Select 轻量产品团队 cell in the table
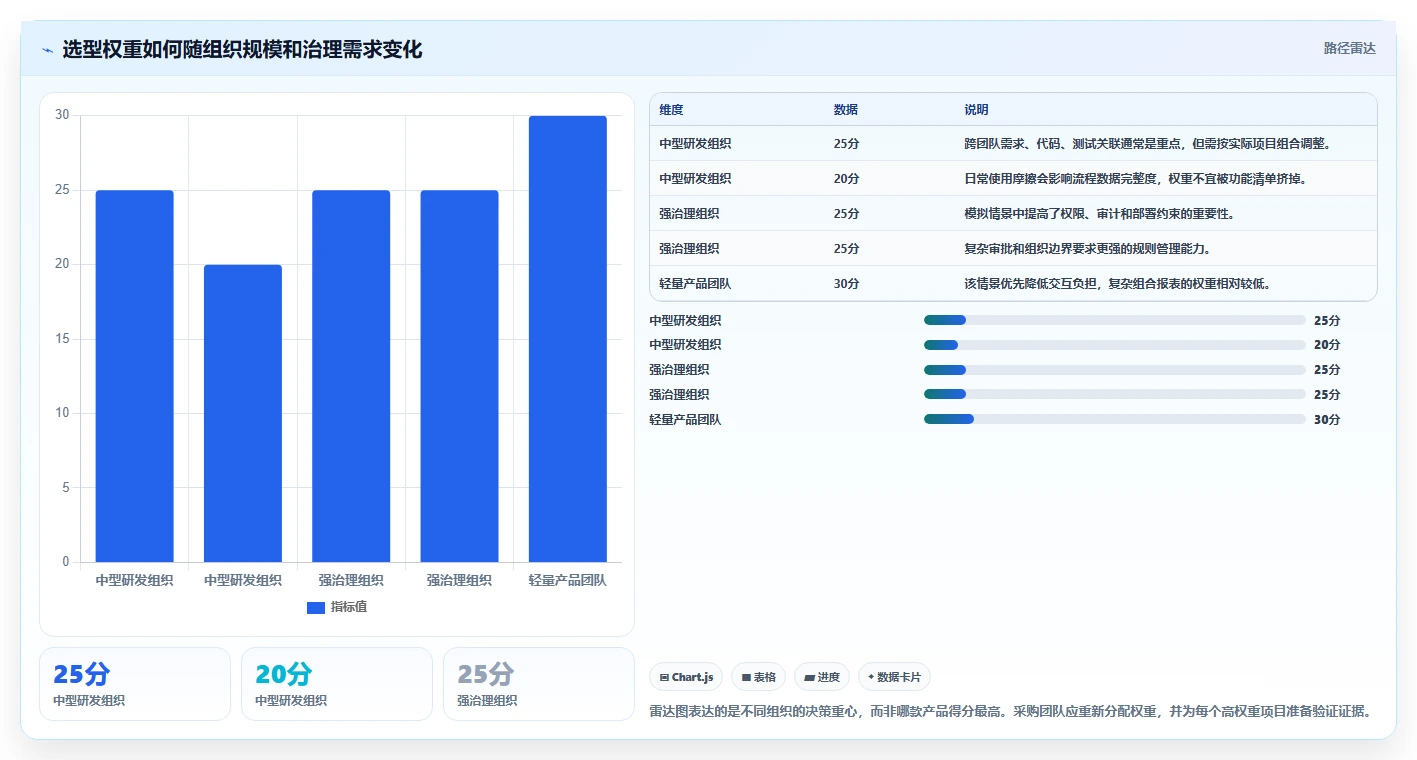Viewport: 1417px width, 760px height. click(x=695, y=284)
